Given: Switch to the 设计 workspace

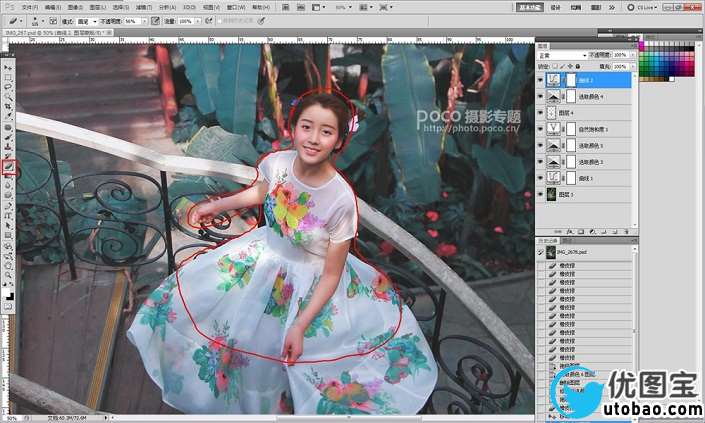Looking at the screenshot, I should click(556, 8).
